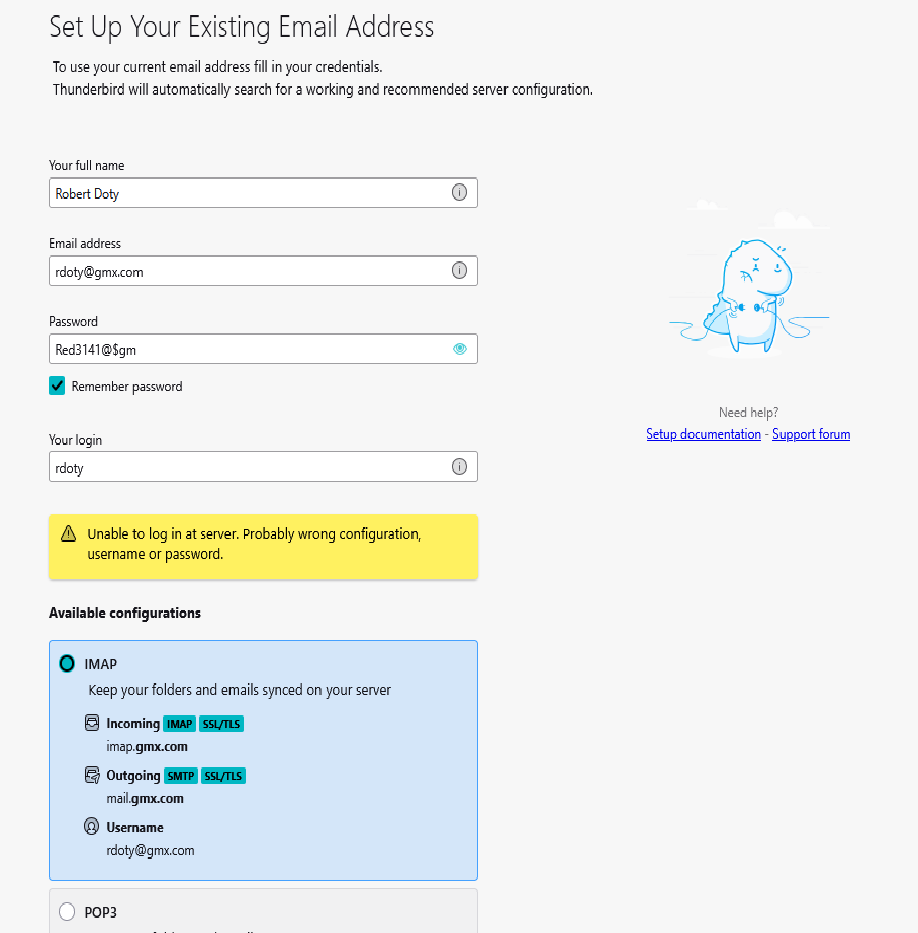Click the info icon in login field
This screenshot has width=918, height=933.
coord(459,467)
